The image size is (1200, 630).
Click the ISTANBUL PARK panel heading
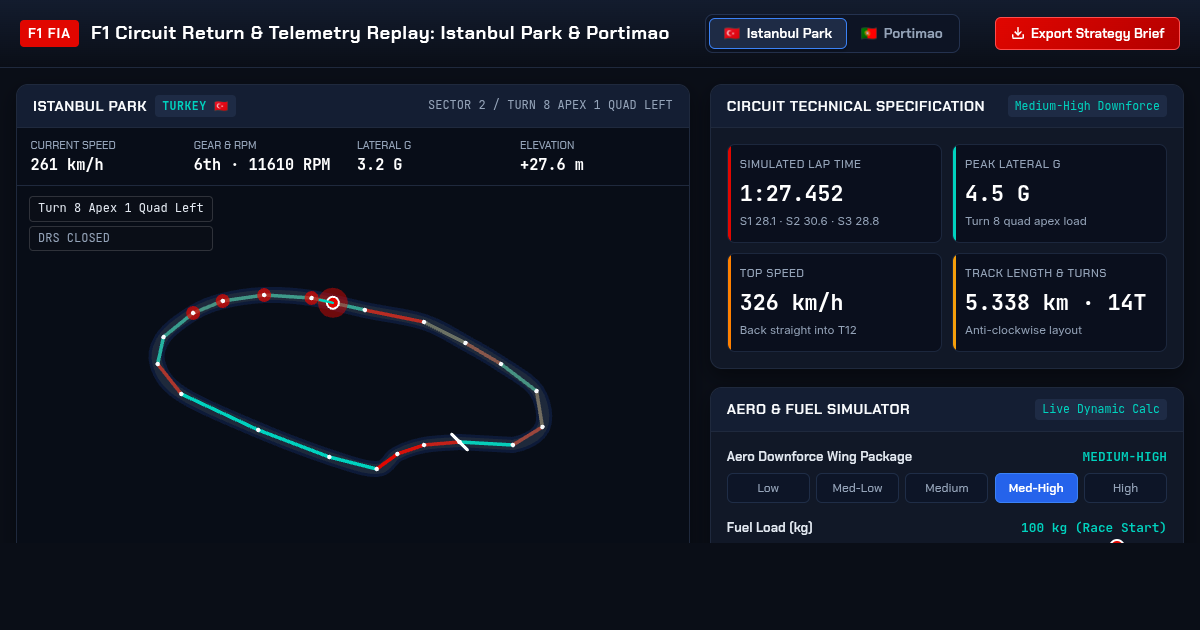pyautogui.click(x=90, y=106)
